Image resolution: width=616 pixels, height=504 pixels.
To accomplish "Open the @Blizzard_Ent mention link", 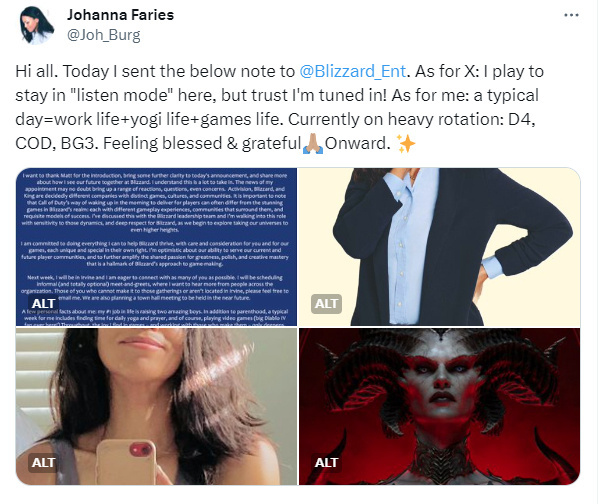I will (x=352, y=71).
